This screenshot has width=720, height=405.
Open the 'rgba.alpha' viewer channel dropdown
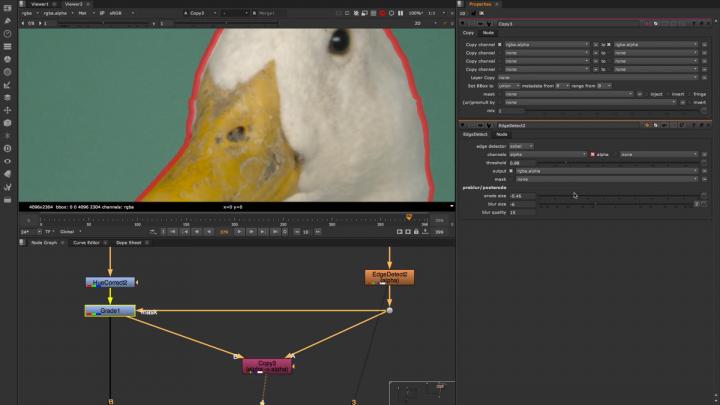[59, 13]
